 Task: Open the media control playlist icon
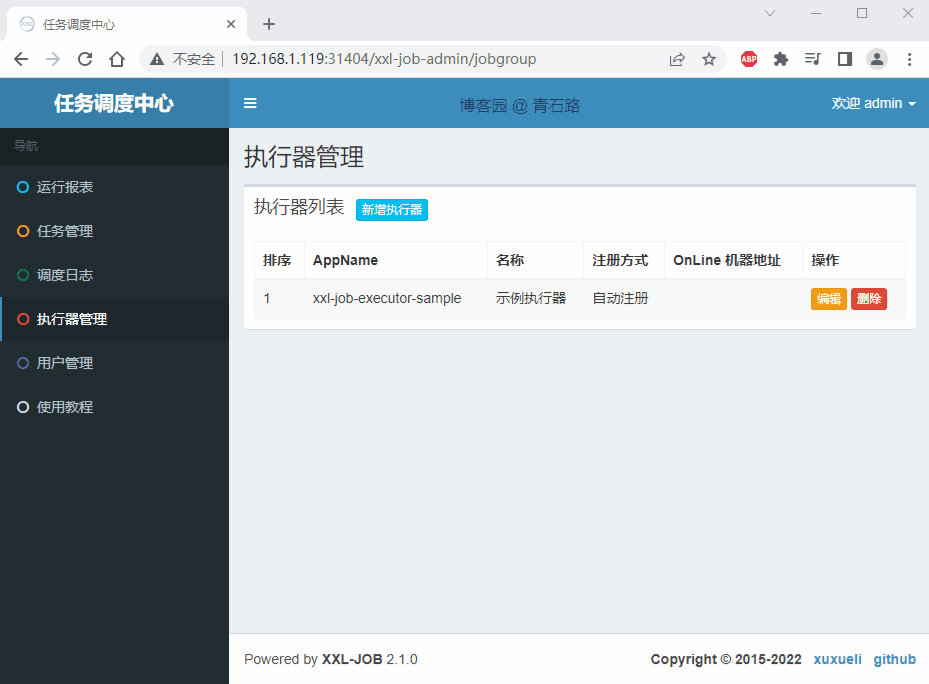pyautogui.click(x=813, y=59)
